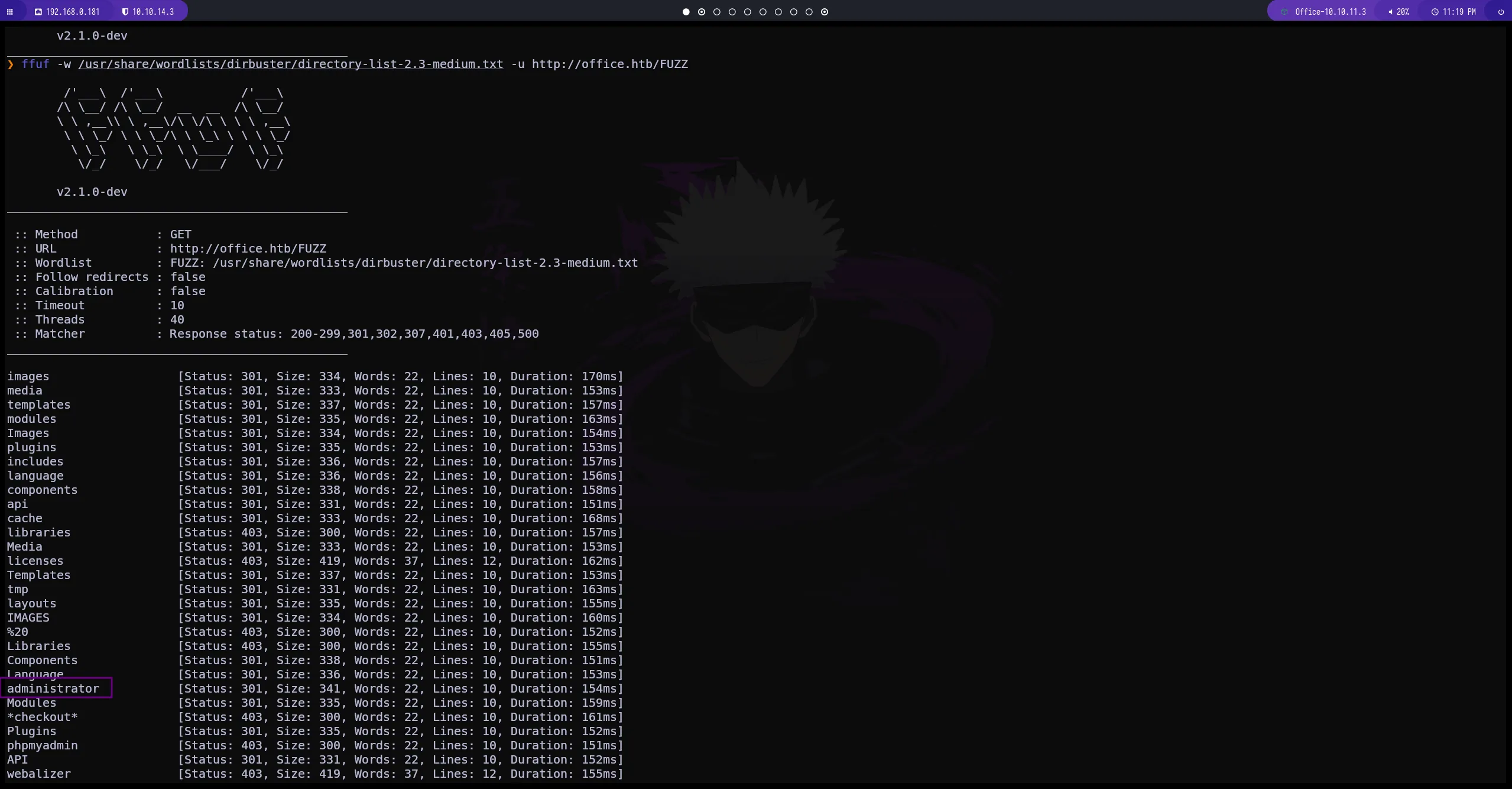Screen dimensions: 1512x789
Task: Click the Office-10.10.11.3 target label
Action: point(1330,12)
